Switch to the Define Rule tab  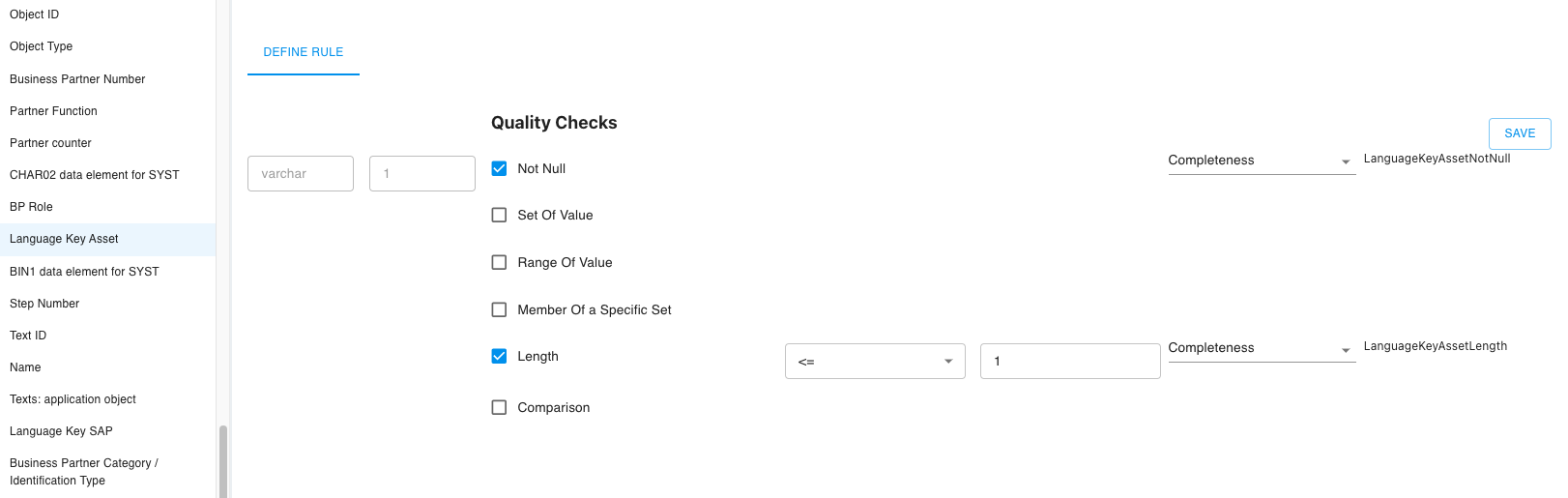click(304, 52)
